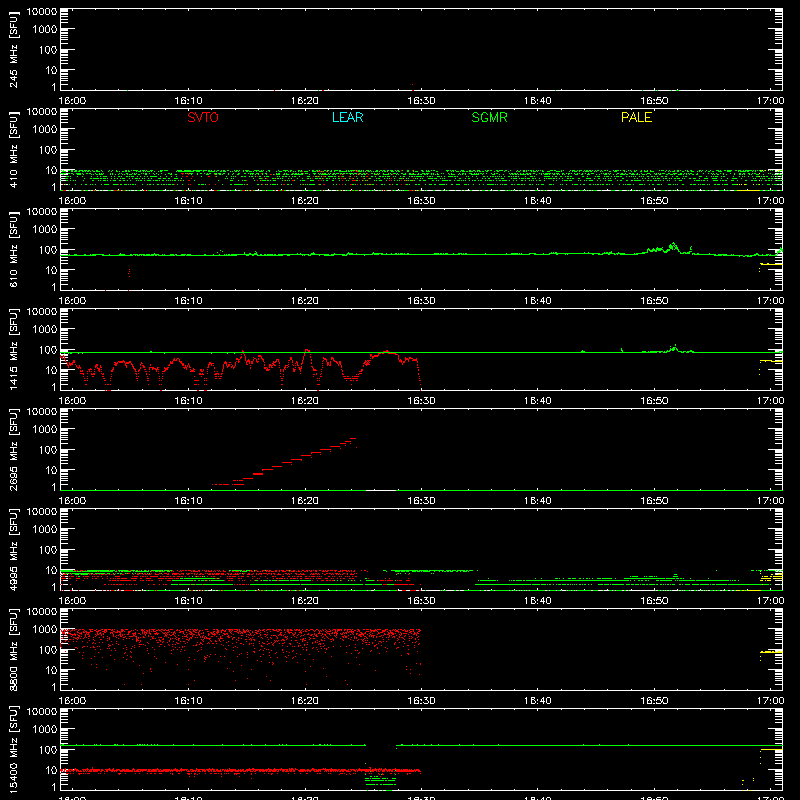Select the 1415 MHz [SFU] axis title
This screenshot has height=800, width=800.
pos(13,349)
